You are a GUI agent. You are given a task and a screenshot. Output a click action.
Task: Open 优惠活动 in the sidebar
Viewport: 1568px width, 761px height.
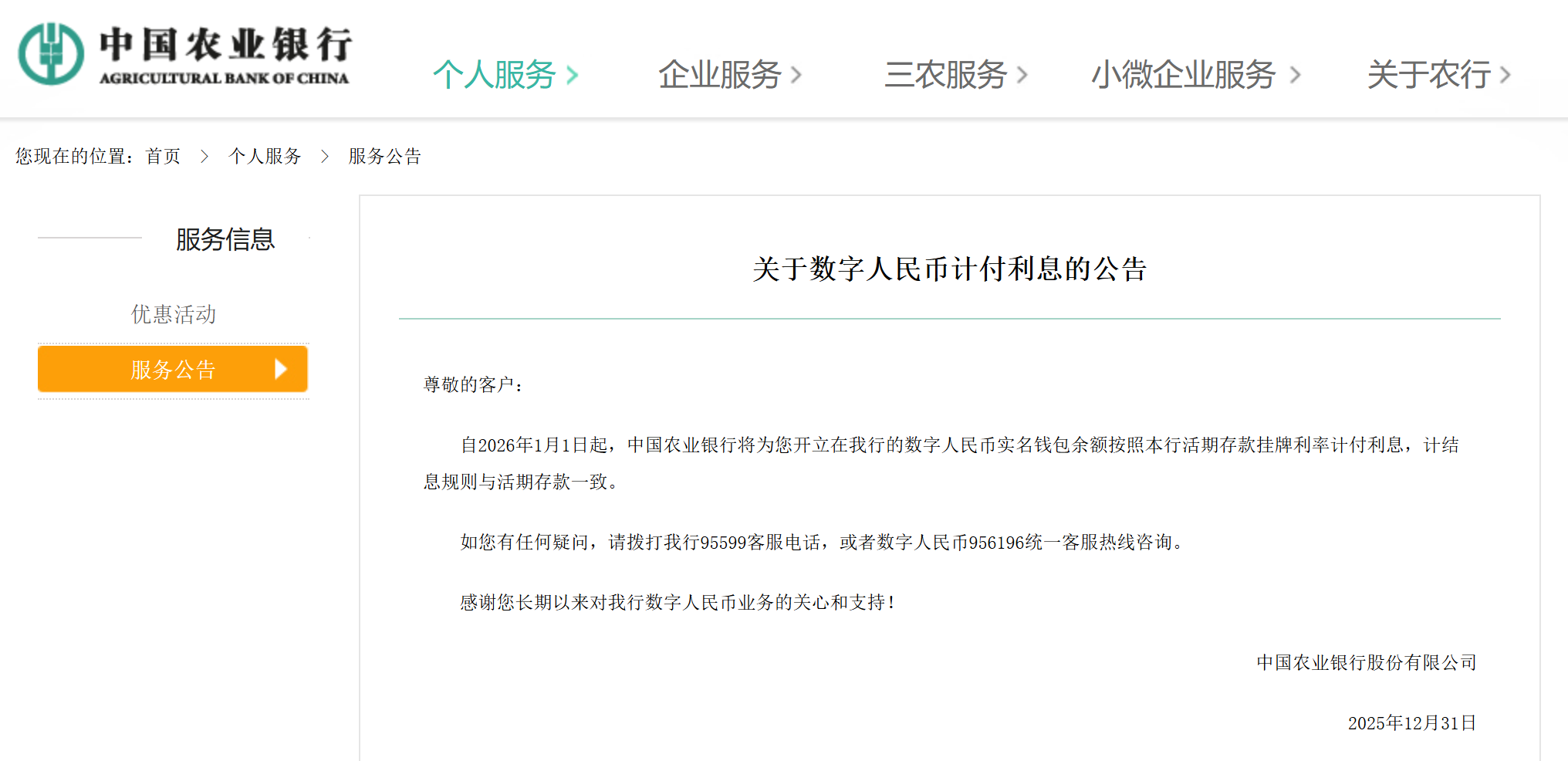pos(174,314)
